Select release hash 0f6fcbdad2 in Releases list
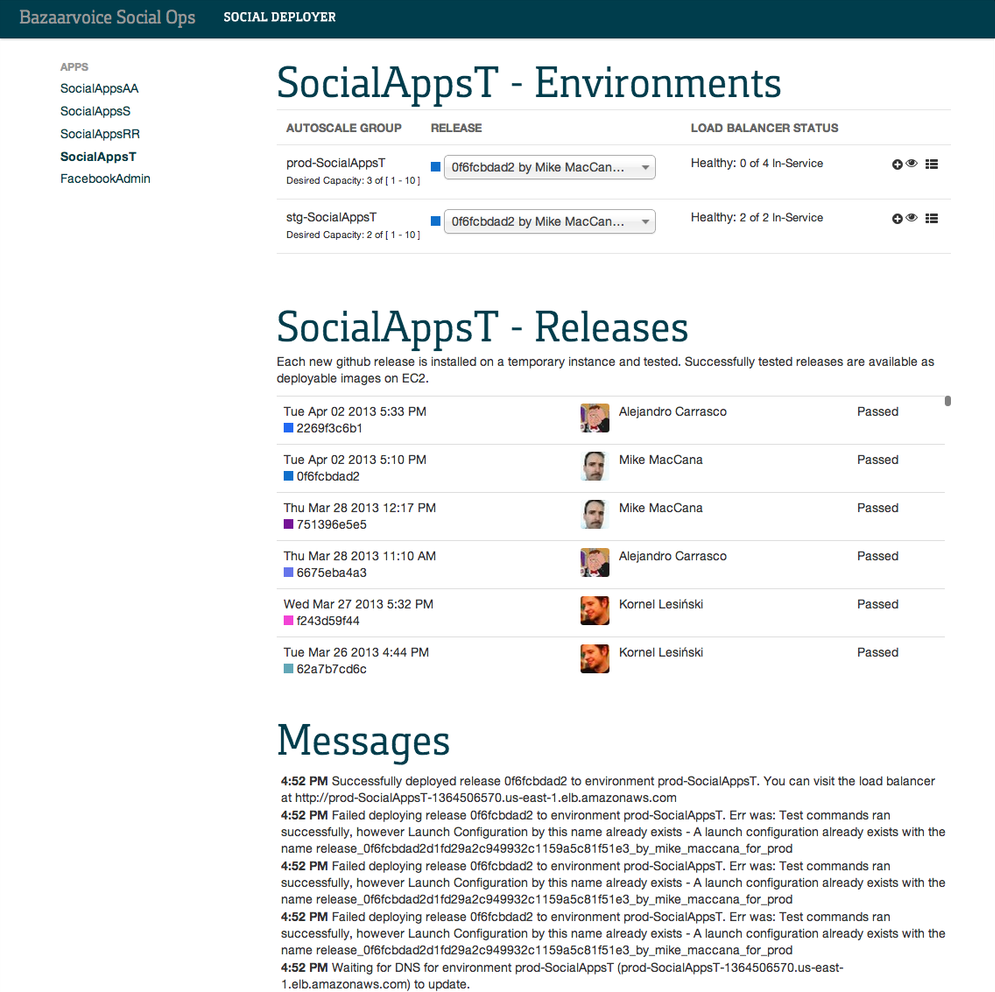 (328, 477)
